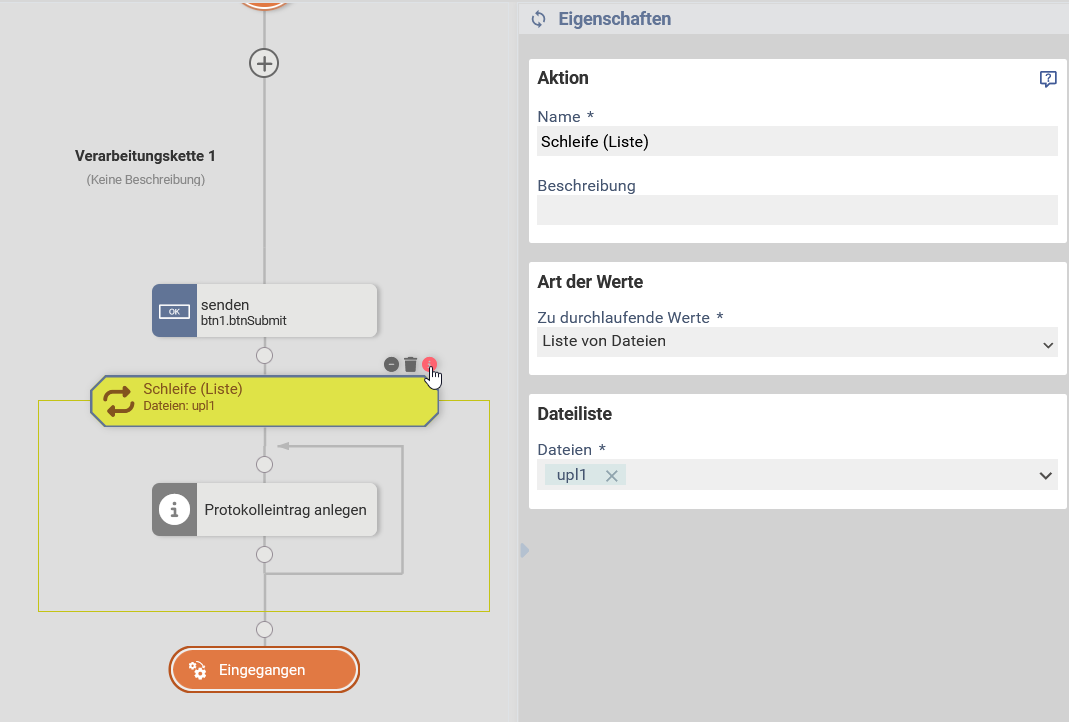Click the info icon on Protokolleintrag anlegen

[174, 509]
